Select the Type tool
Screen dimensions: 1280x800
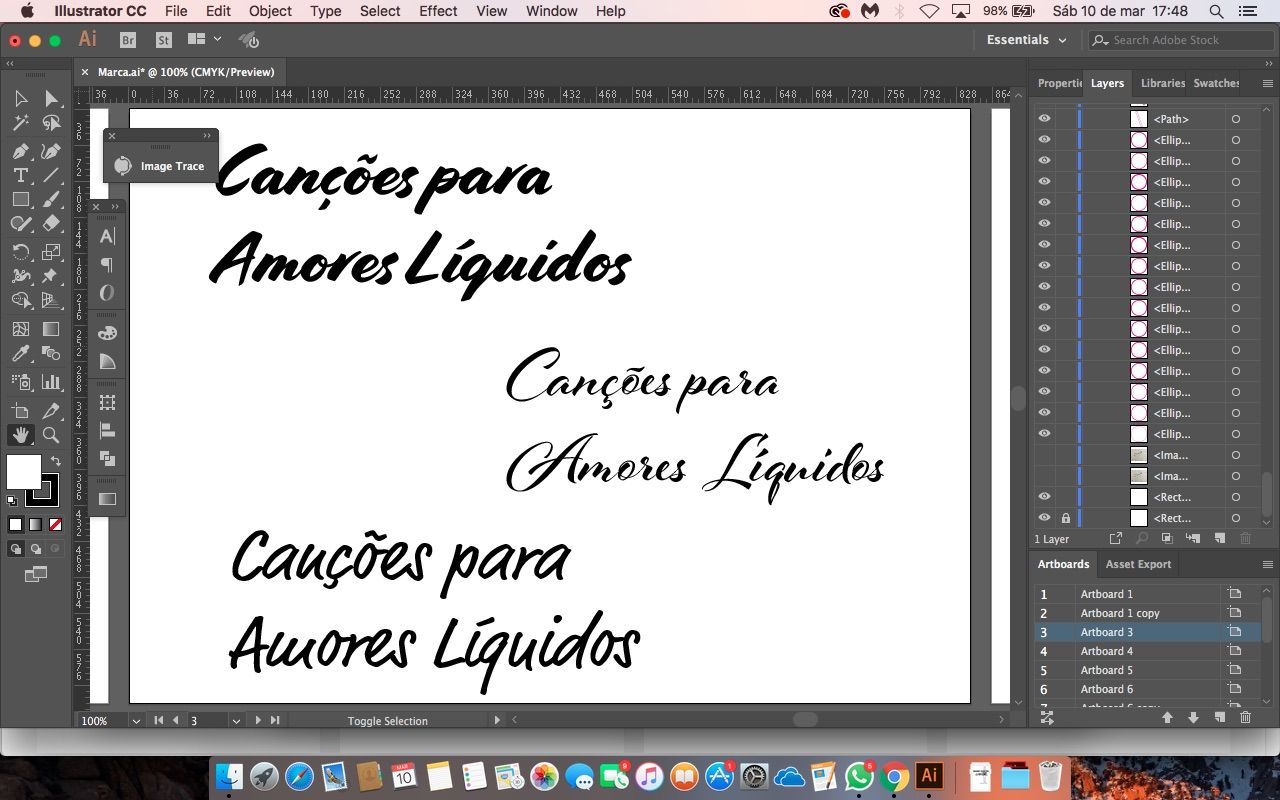tap(20, 175)
